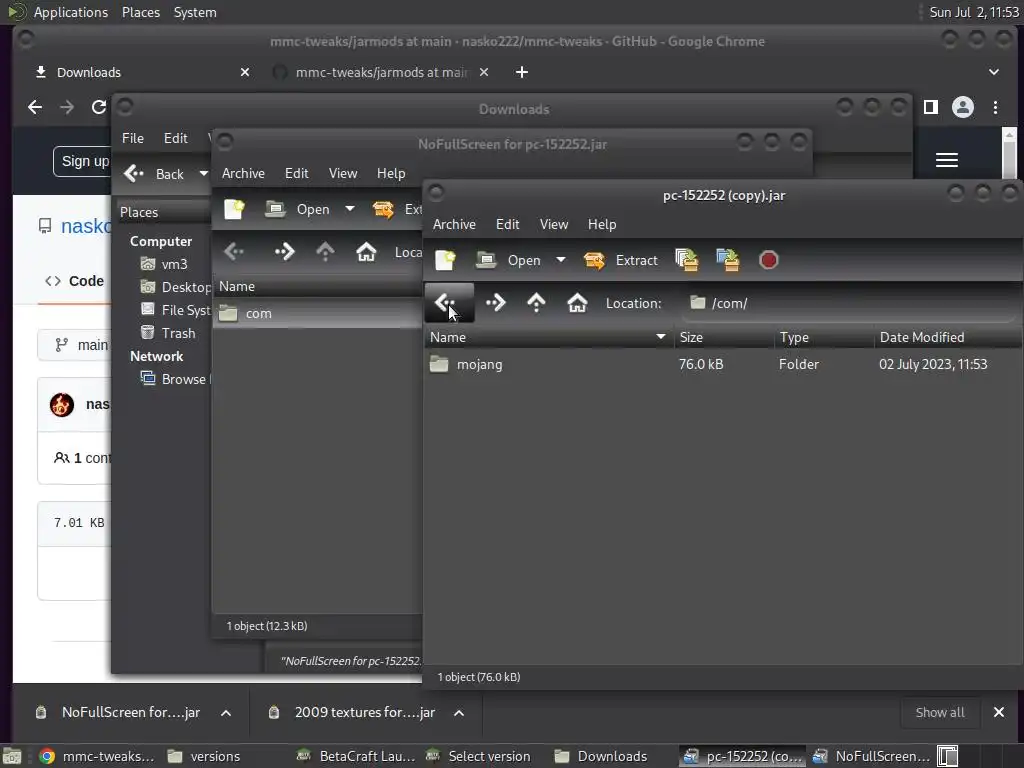Viewport: 1024px width, 768px height.
Task: Toggle Chrome side panel icon
Action: tap(931, 107)
